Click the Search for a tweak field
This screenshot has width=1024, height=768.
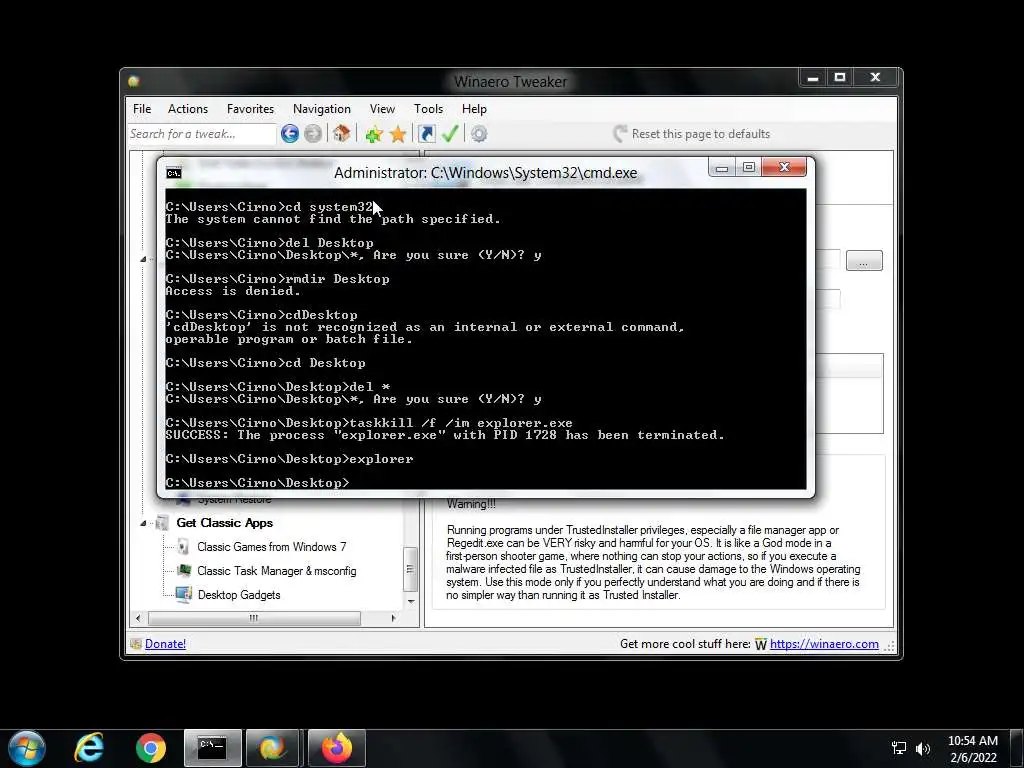coord(202,134)
